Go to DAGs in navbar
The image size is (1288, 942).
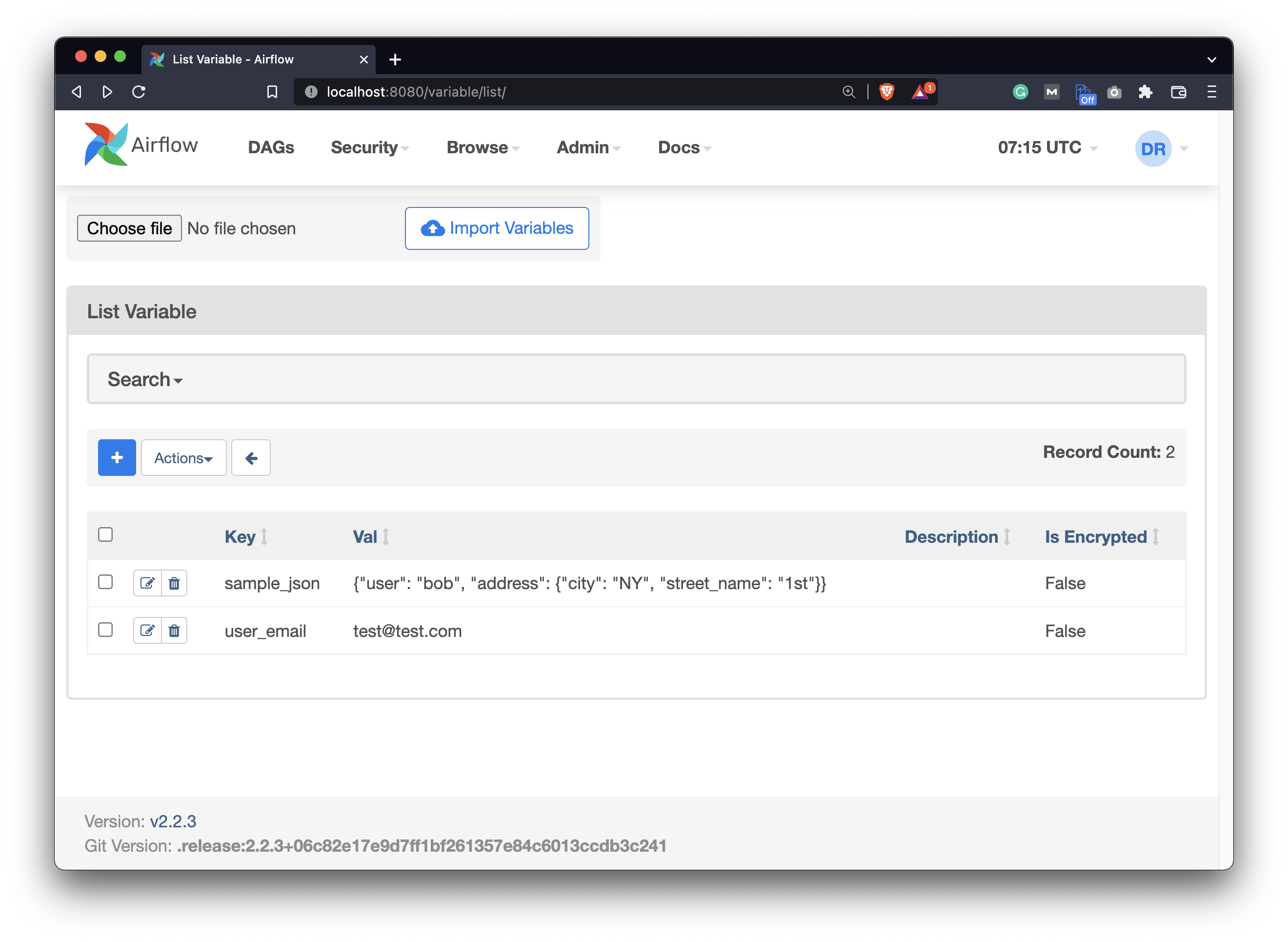pos(271,148)
